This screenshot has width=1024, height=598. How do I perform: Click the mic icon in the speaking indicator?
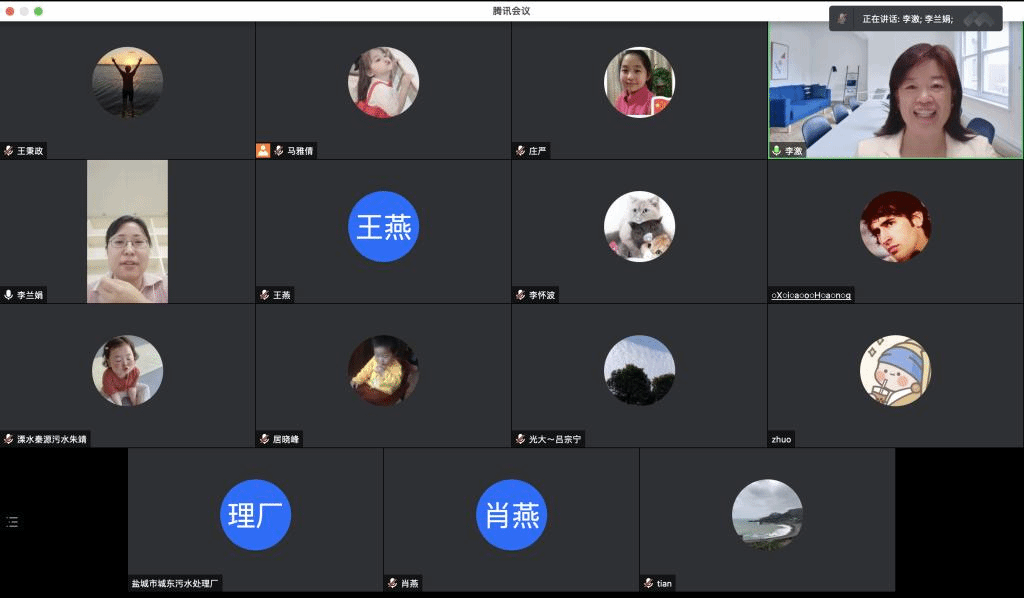843,19
